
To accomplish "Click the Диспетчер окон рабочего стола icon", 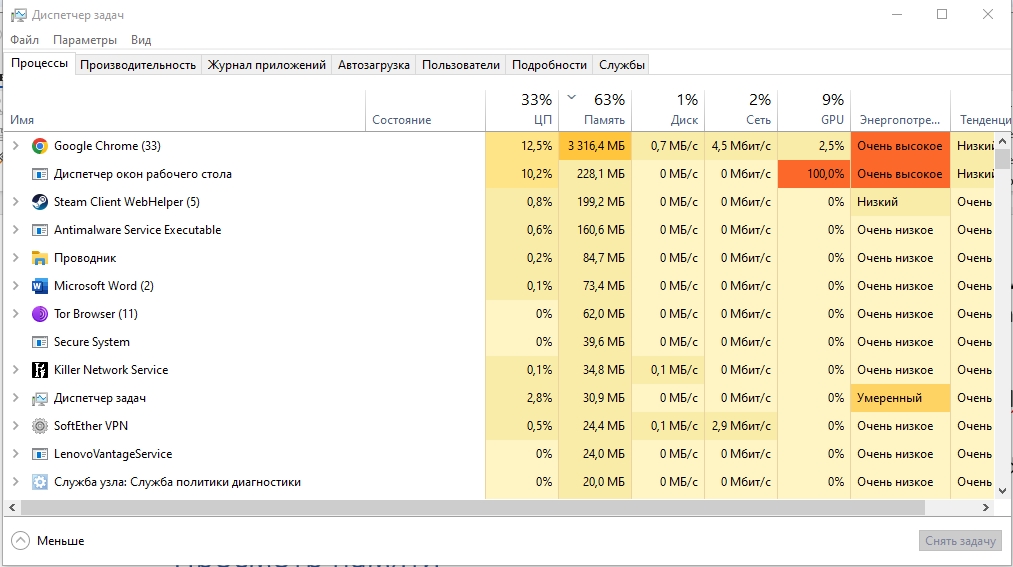I will click(x=39, y=174).
